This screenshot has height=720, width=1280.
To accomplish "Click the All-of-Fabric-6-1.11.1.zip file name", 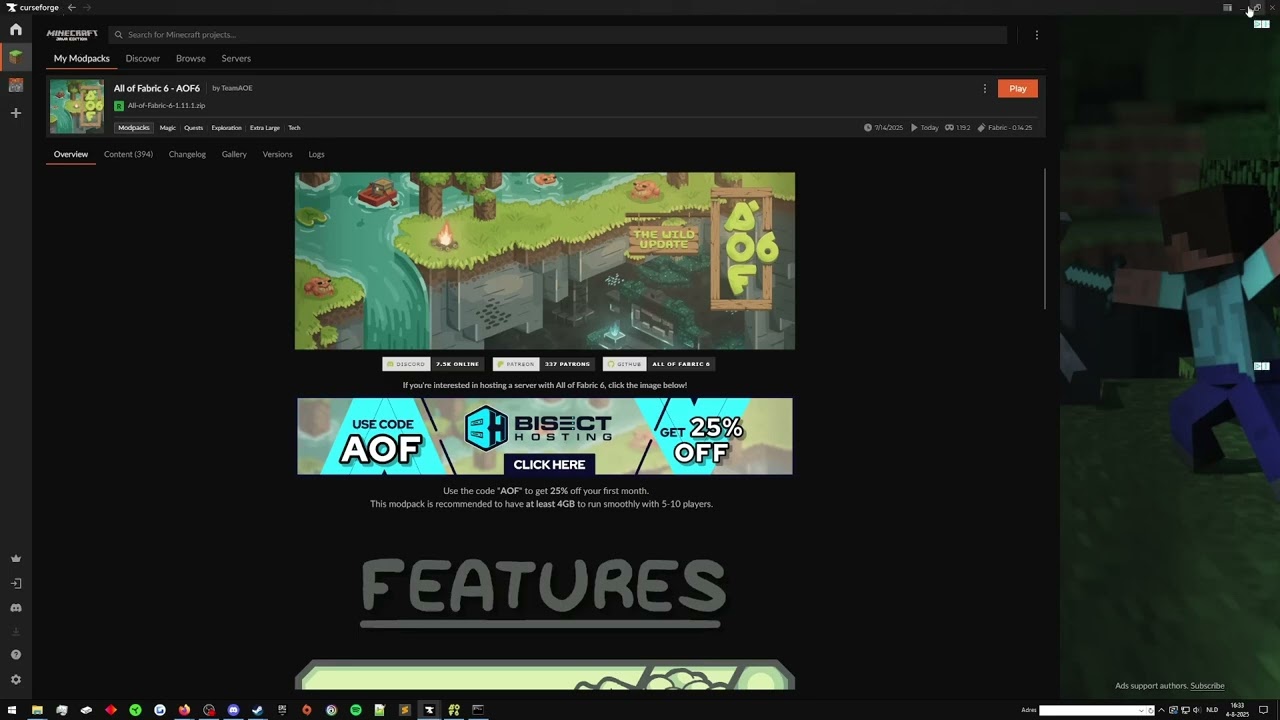I will tap(166, 106).
